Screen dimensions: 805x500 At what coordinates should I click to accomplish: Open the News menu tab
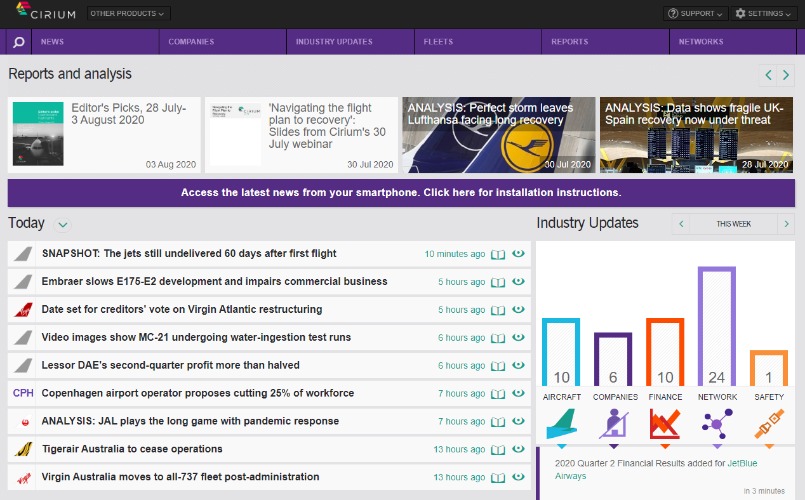(x=95, y=42)
